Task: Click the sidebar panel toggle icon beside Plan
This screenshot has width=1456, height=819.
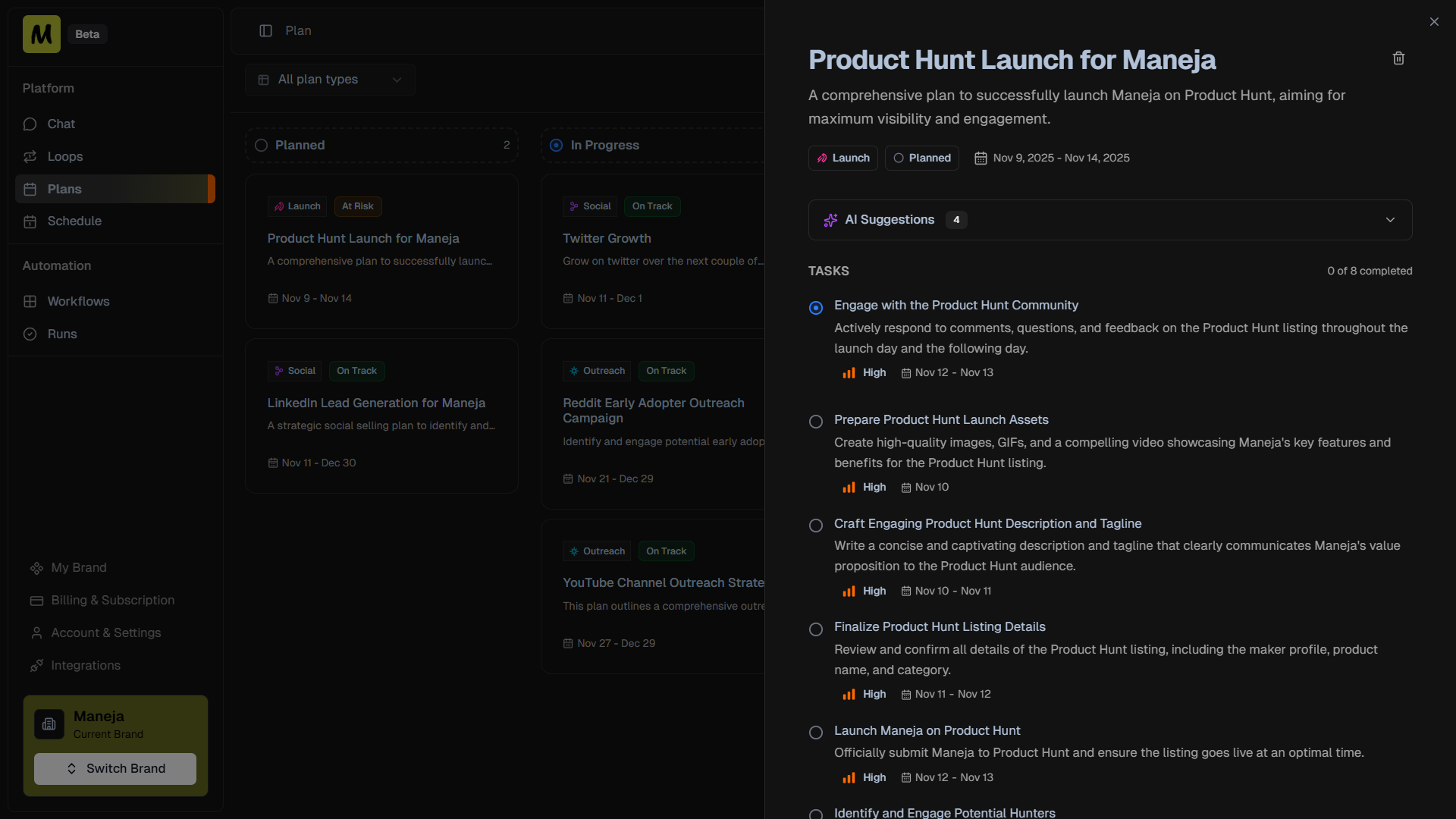Action: click(265, 31)
